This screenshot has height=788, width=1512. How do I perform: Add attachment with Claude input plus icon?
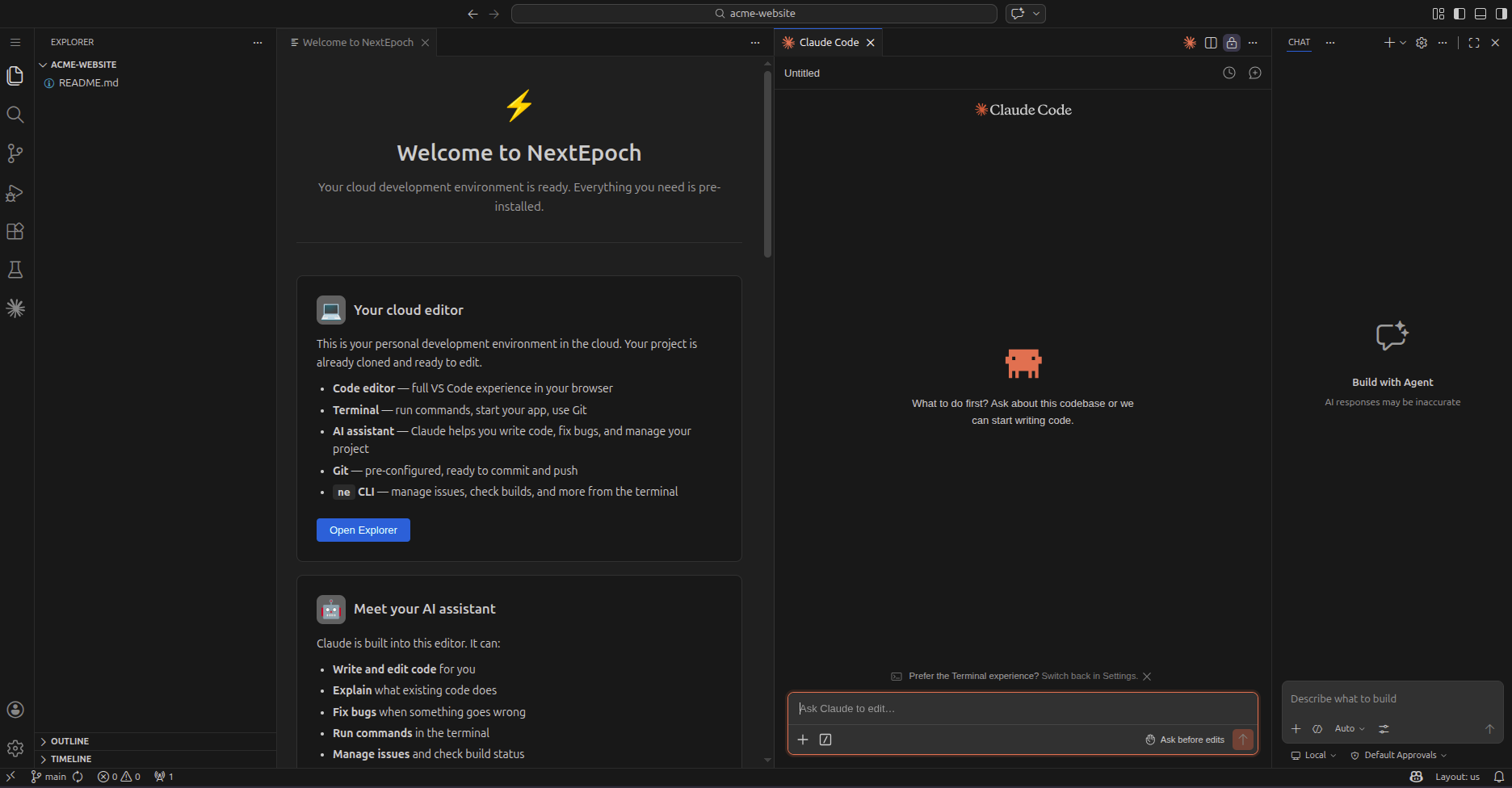pos(803,740)
